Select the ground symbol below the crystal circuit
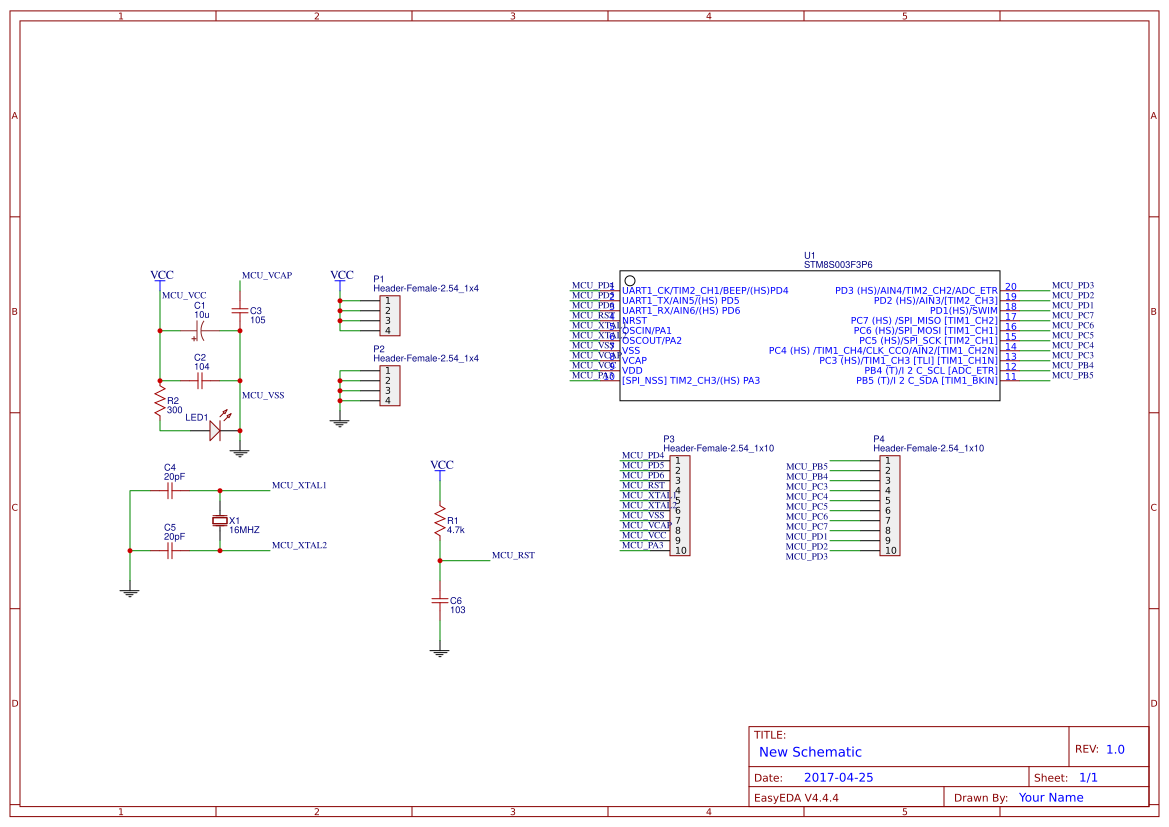 click(x=130, y=593)
